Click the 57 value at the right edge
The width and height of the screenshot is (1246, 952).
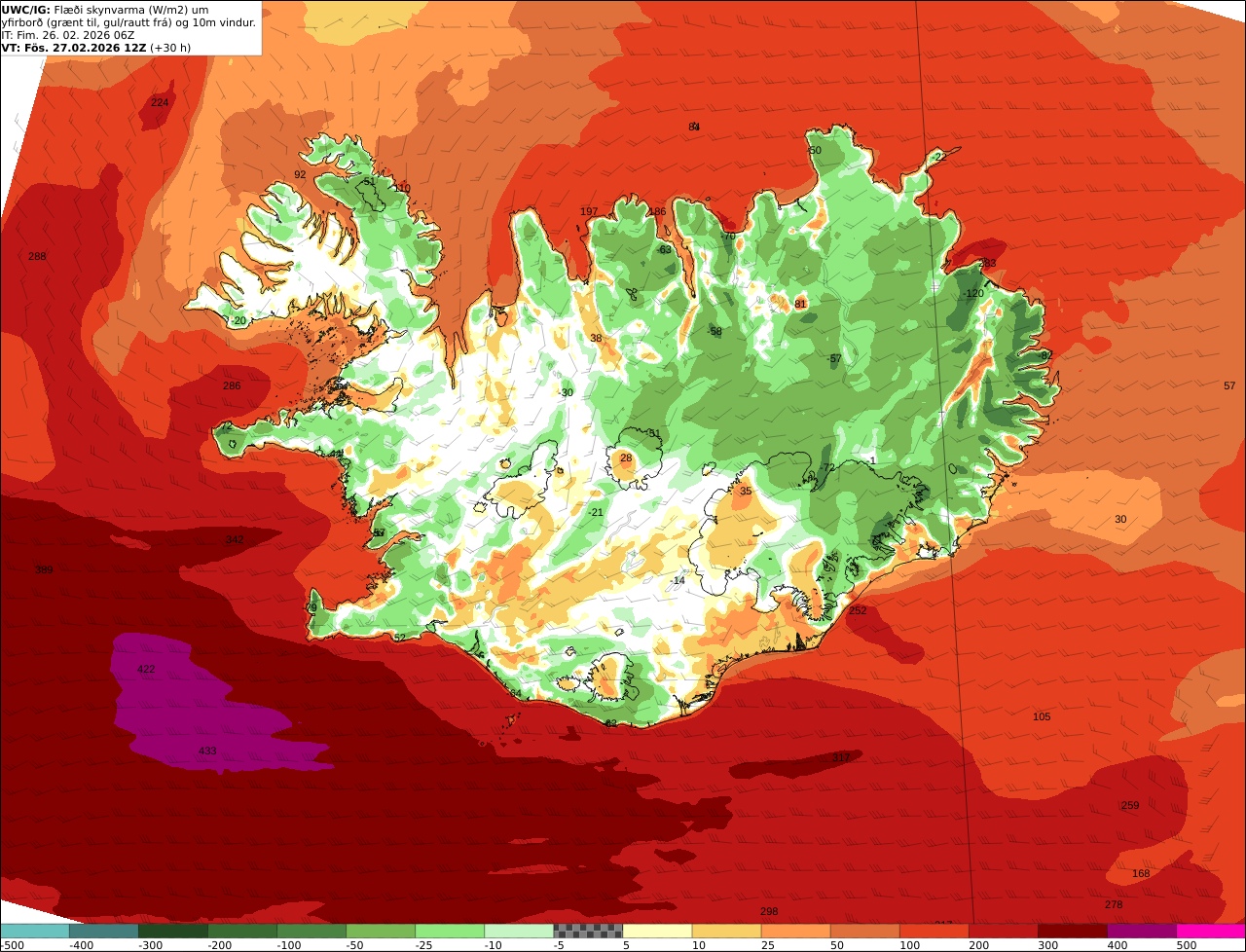pyautogui.click(x=1229, y=386)
